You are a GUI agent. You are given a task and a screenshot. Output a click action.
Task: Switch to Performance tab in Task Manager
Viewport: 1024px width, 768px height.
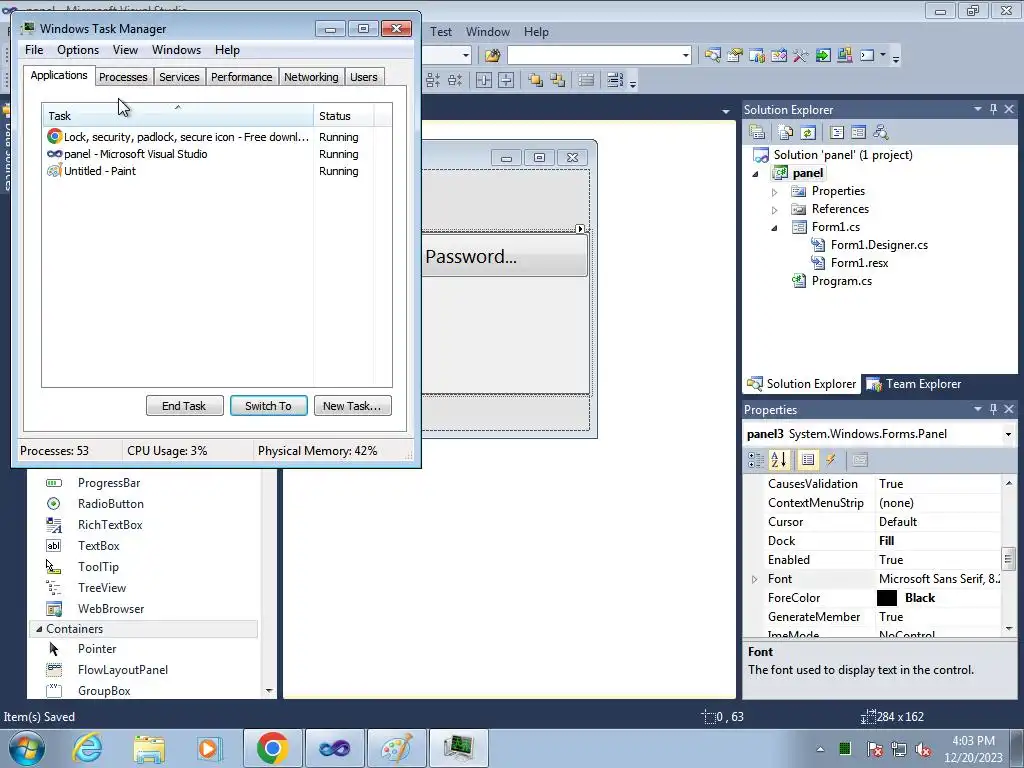pos(242,77)
